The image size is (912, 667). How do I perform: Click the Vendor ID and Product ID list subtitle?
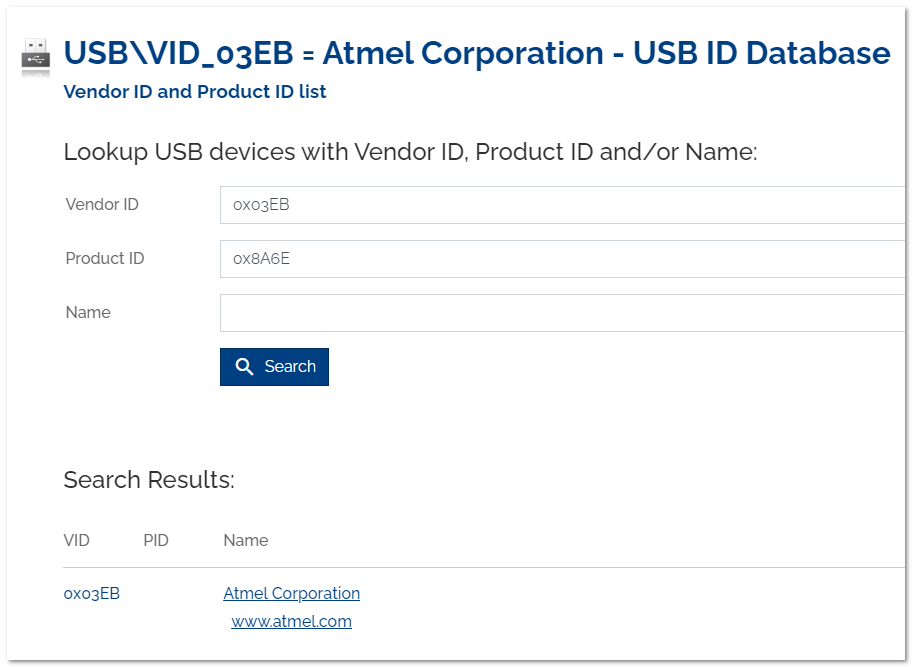pos(194,91)
